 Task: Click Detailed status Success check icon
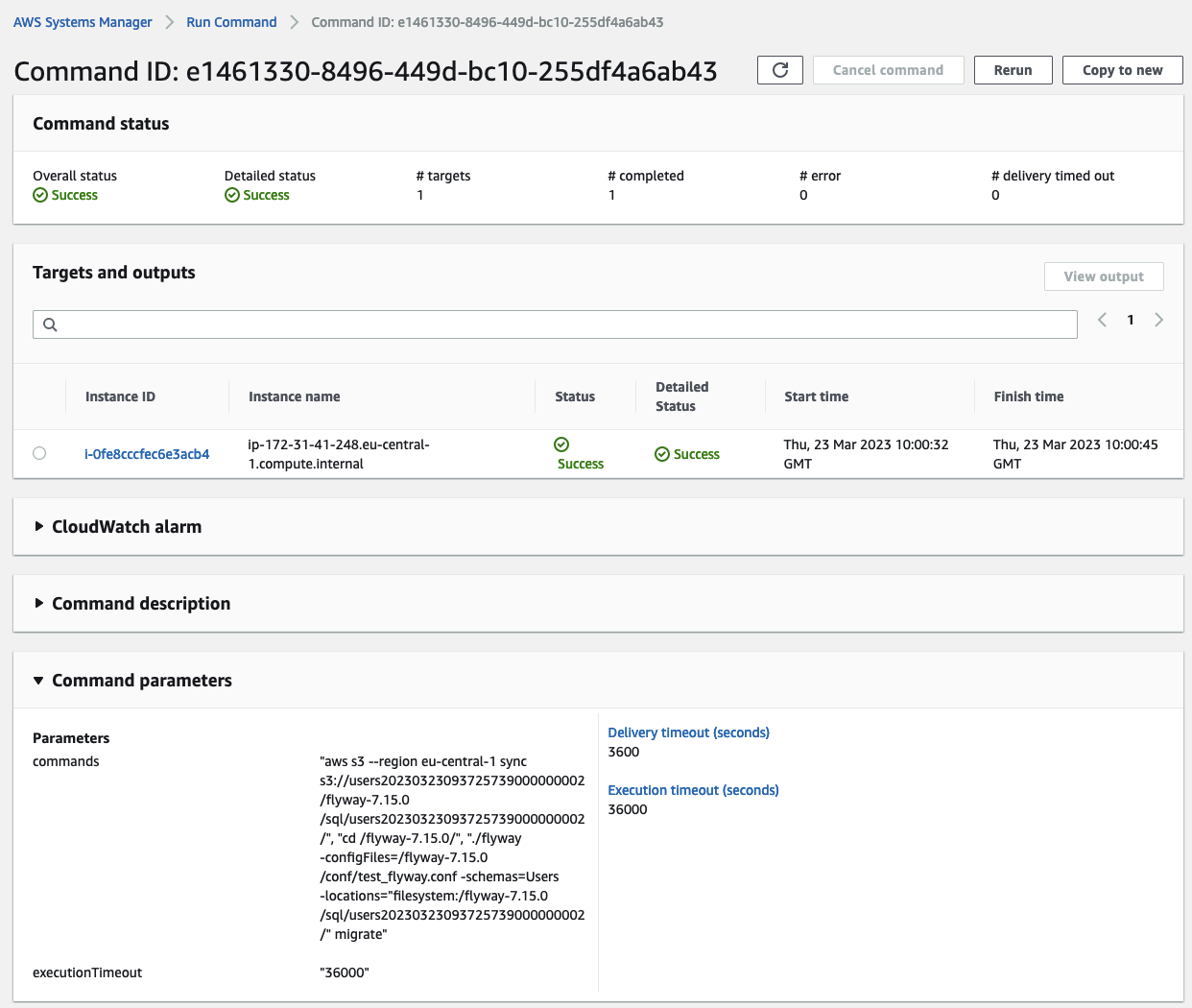click(232, 195)
